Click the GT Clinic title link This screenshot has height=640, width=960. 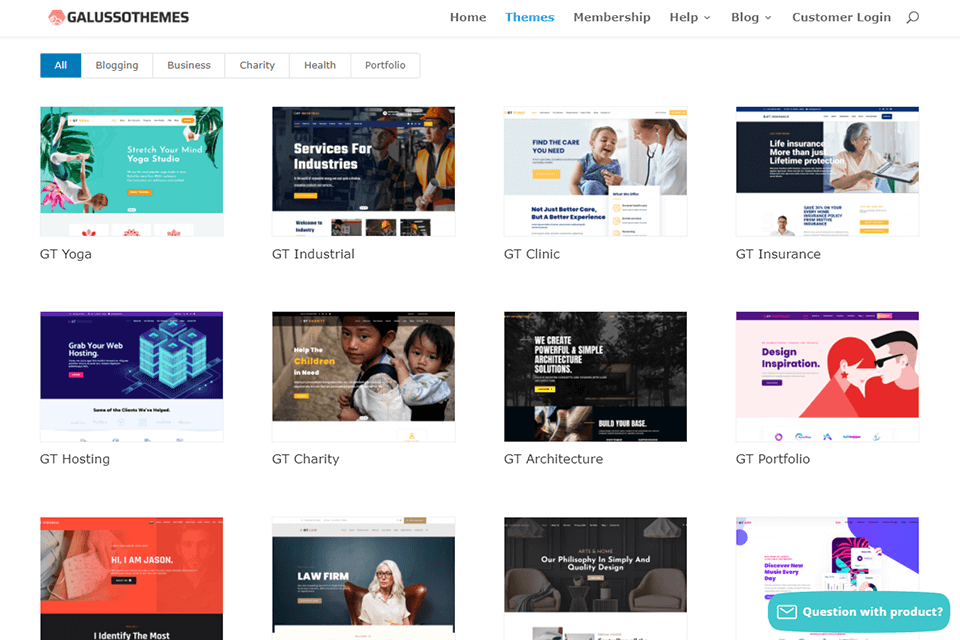[x=531, y=254]
